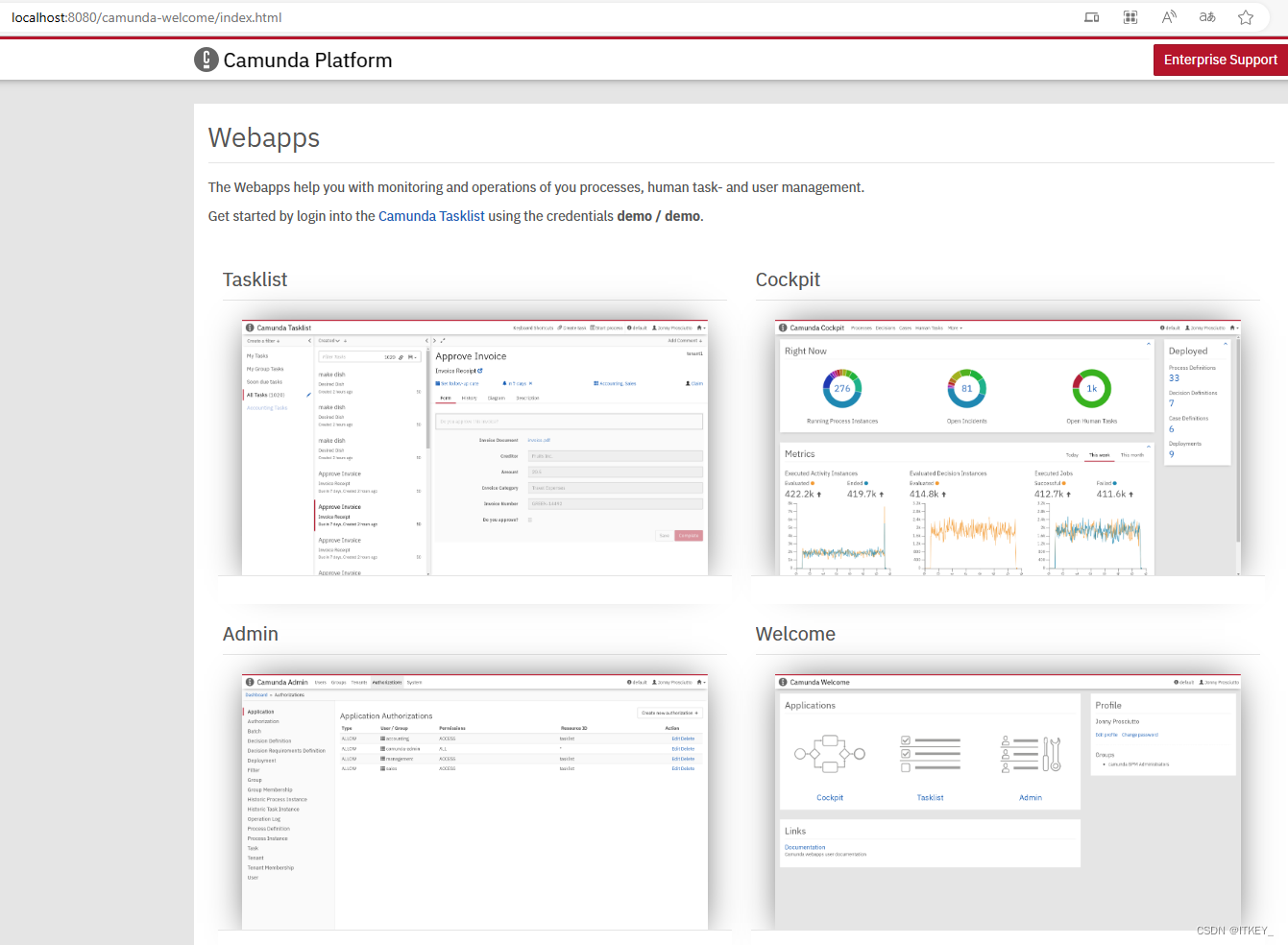
Task: Open the Camunda Tasklist link
Action: point(431,216)
